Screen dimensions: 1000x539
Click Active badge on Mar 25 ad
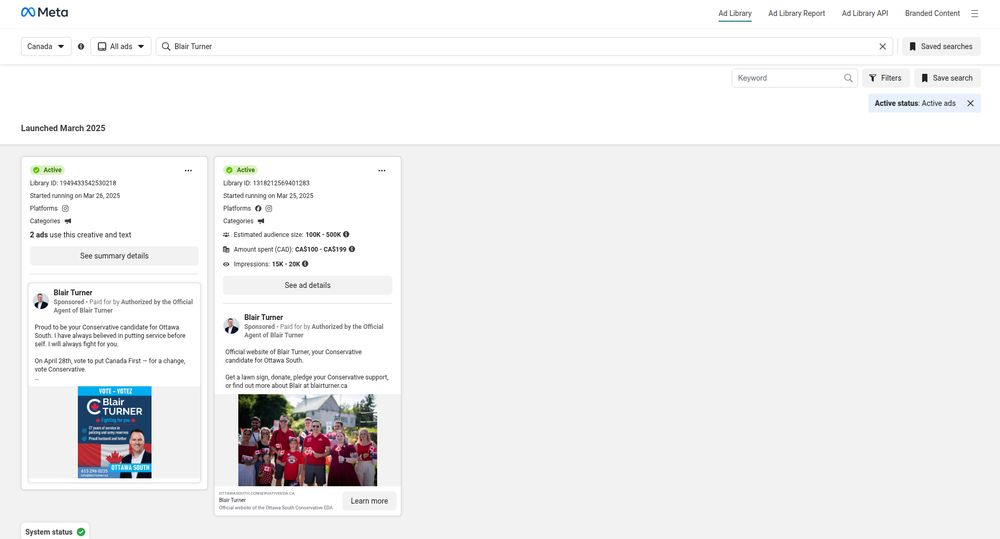(x=240, y=170)
